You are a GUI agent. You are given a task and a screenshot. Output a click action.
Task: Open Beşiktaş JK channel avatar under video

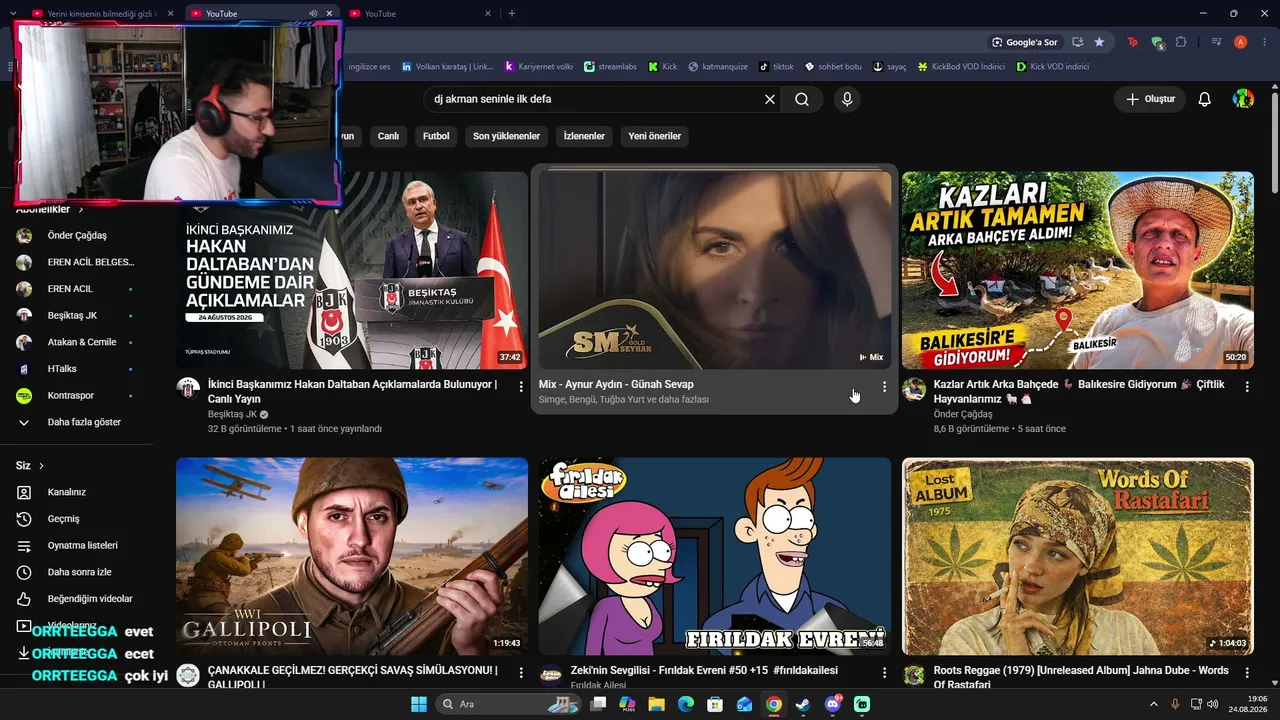pos(188,389)
